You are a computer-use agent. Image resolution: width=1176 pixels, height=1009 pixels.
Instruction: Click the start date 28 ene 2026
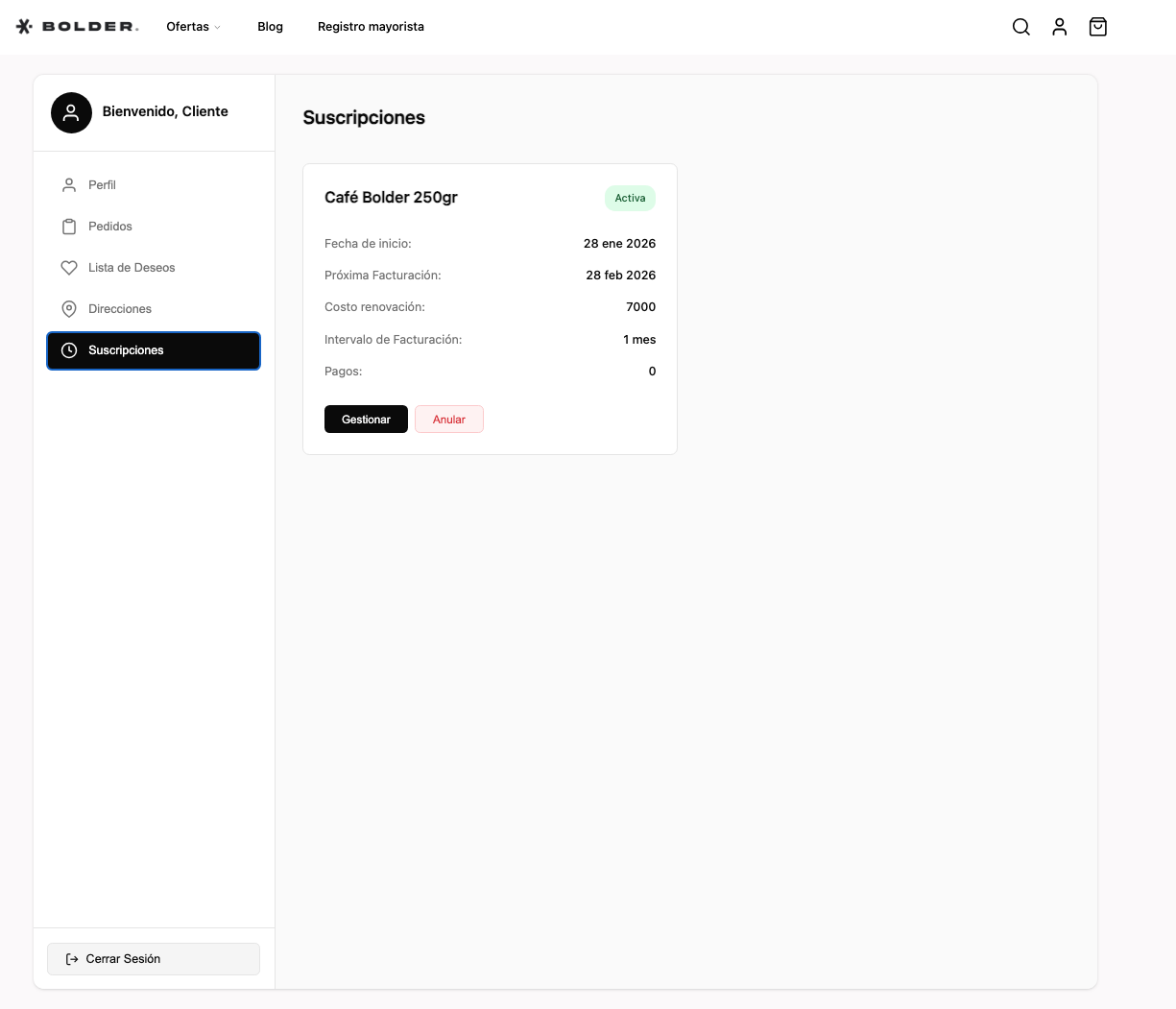(619, 244)
